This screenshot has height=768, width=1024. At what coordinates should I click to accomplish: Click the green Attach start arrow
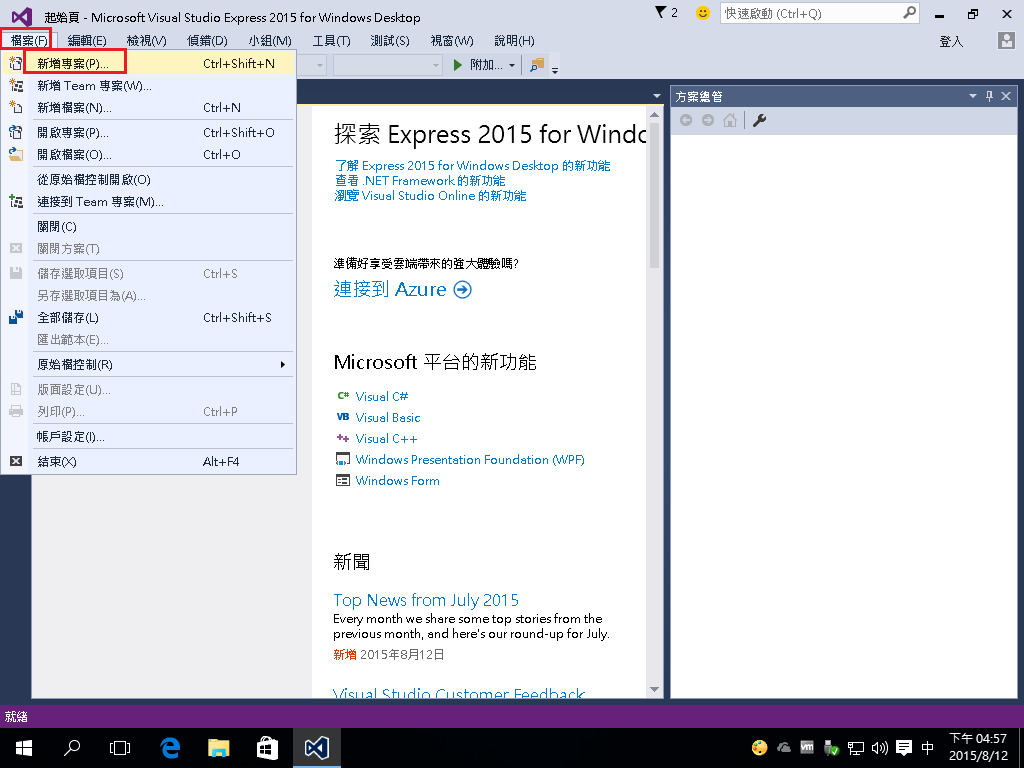458,65
